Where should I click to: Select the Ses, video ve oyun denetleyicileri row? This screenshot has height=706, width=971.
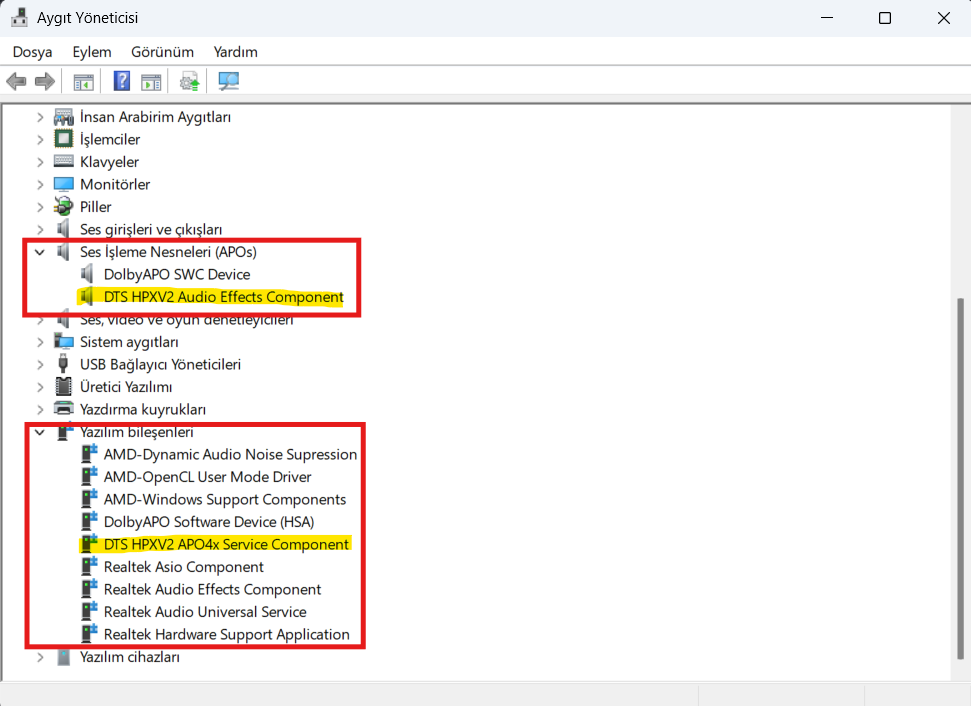tap(186, 320)
